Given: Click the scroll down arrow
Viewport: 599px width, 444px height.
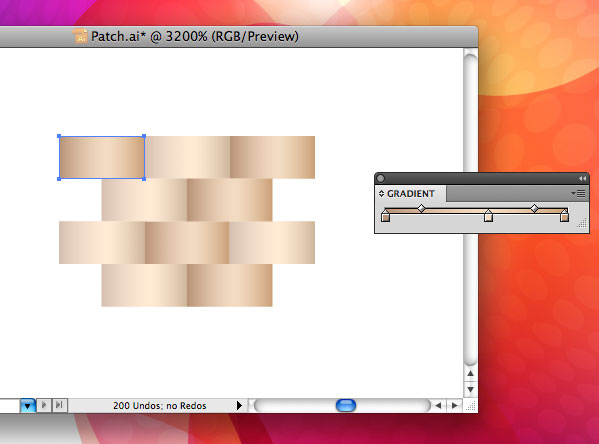Looking at the screenshot, I should point(471,390).
